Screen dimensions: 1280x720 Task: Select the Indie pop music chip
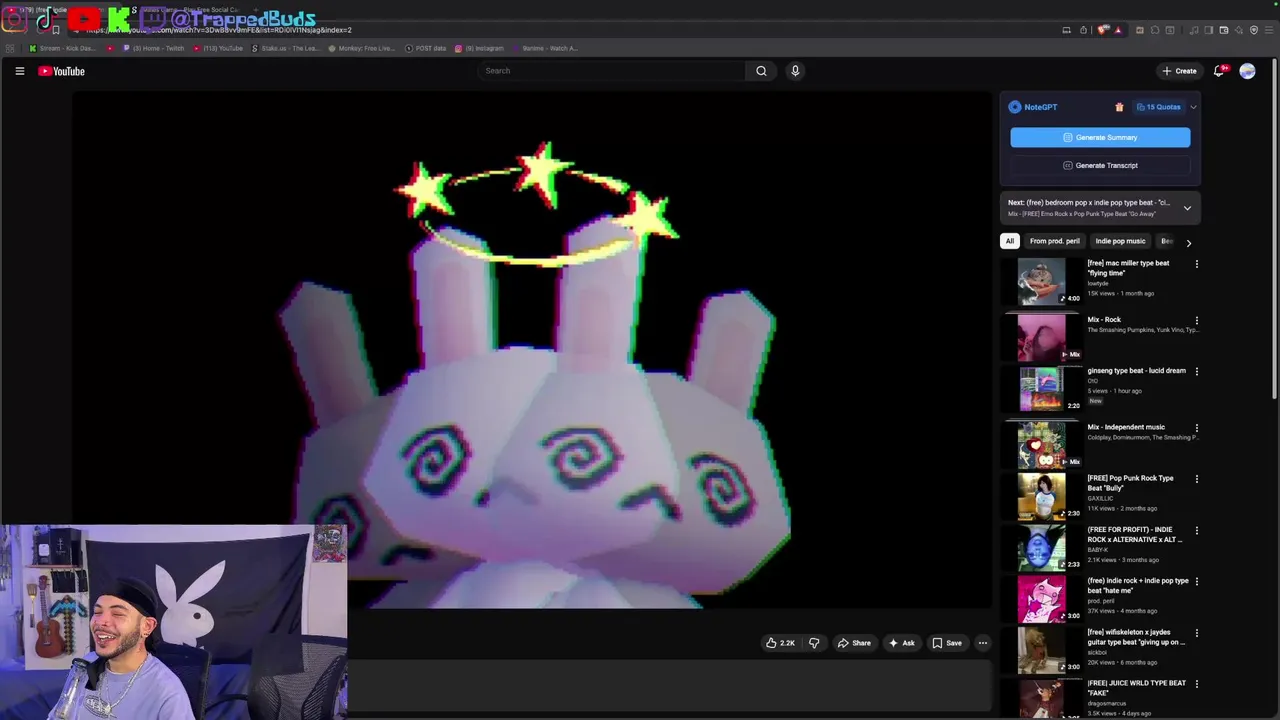[1120, 241]
